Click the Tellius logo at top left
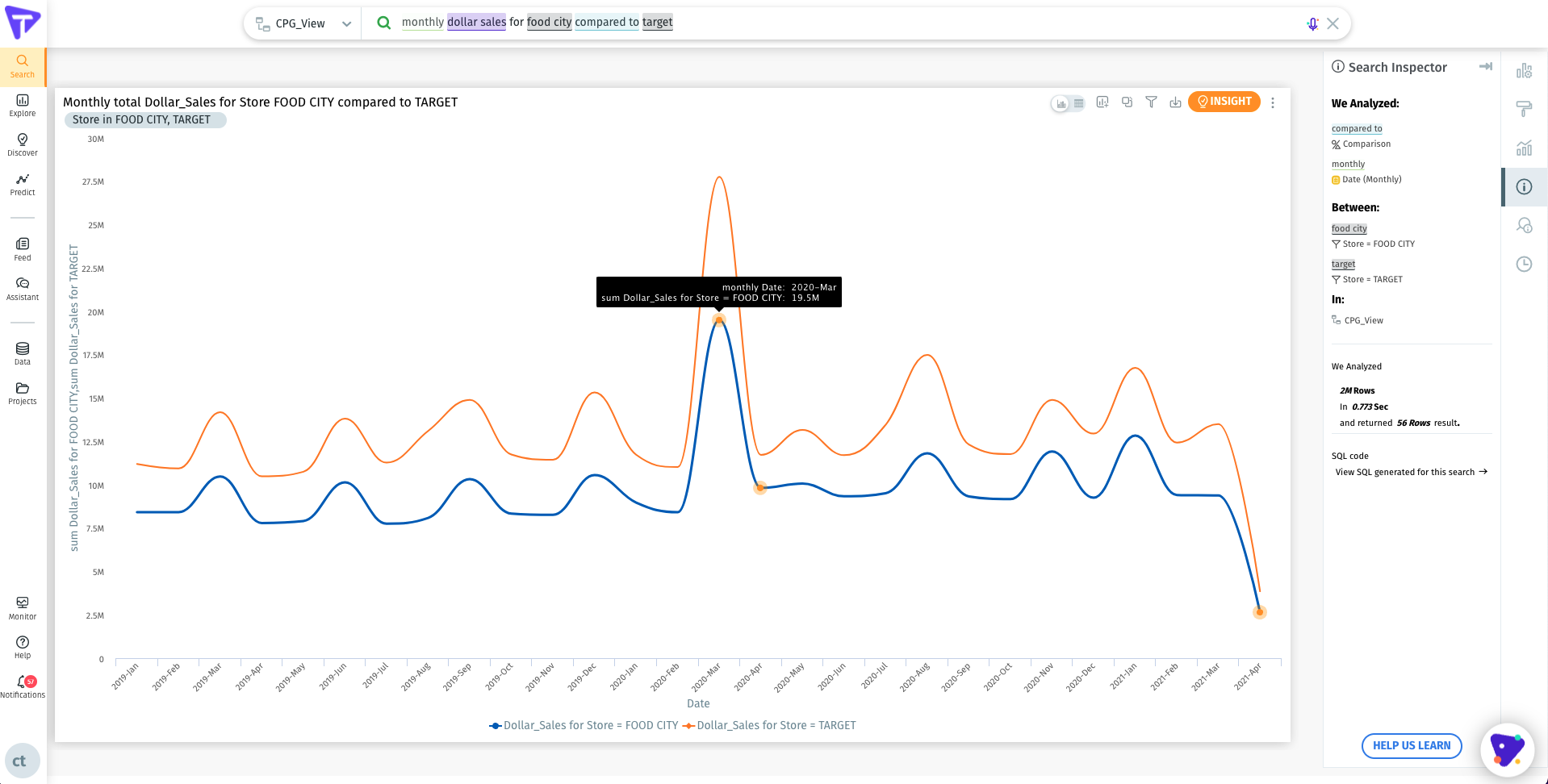The image size is (1548, 784). coord(23,23)
